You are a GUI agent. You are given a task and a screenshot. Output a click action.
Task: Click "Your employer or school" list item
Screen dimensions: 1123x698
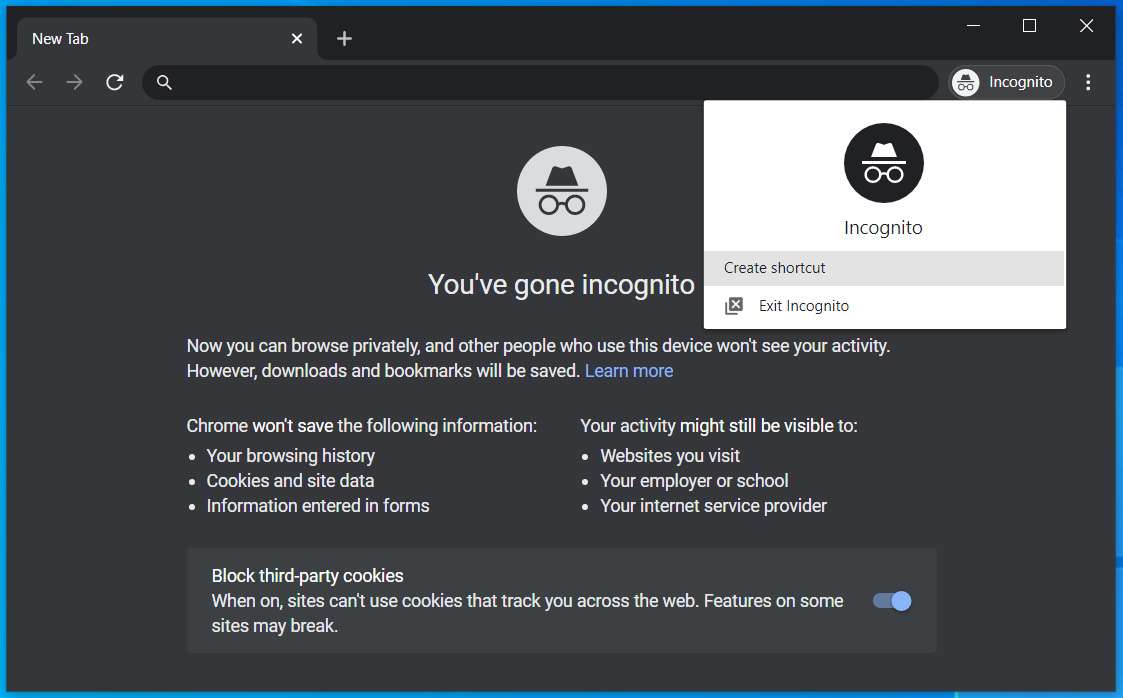point(695,481)
